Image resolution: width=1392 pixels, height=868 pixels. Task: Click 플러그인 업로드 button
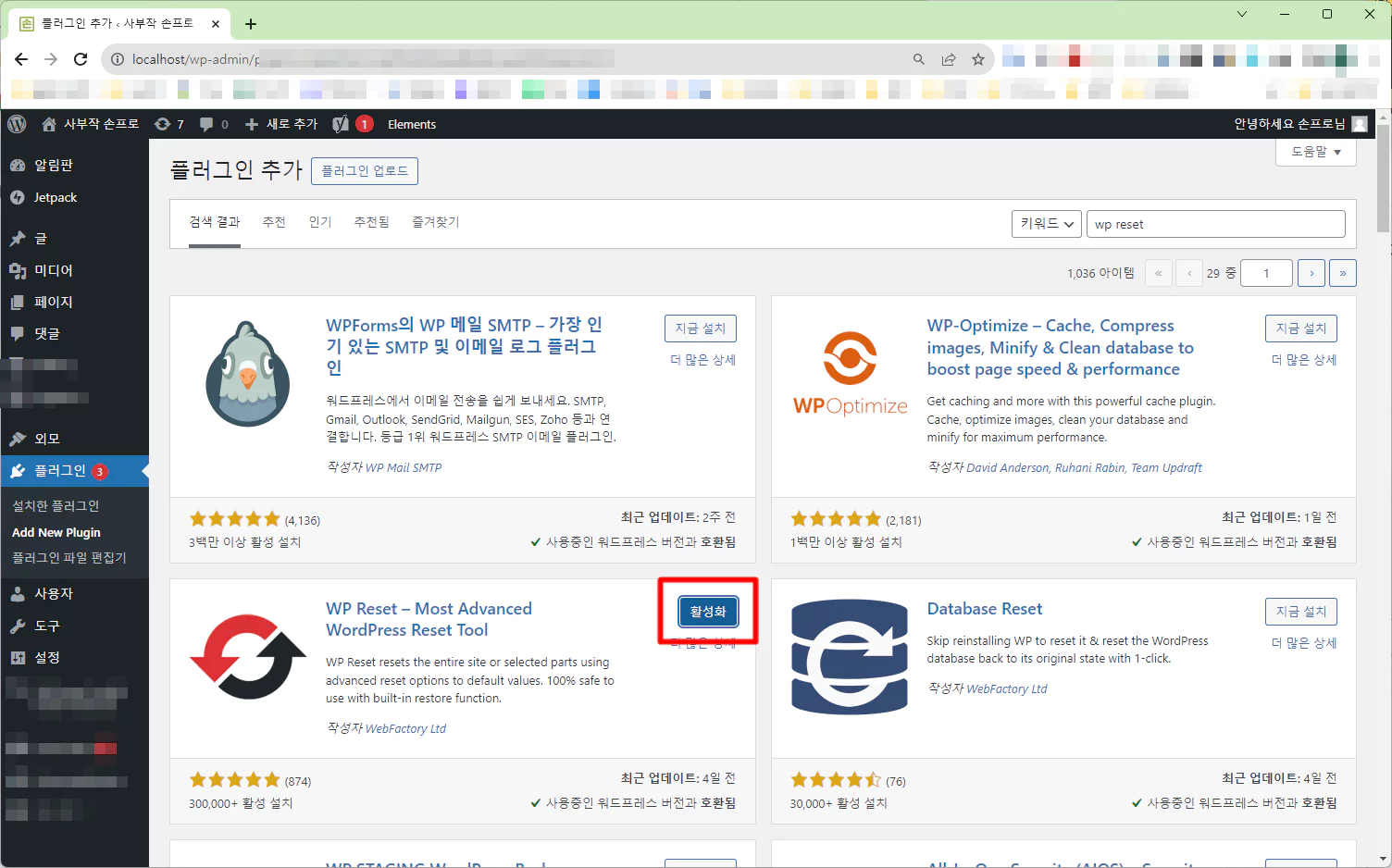365,171
